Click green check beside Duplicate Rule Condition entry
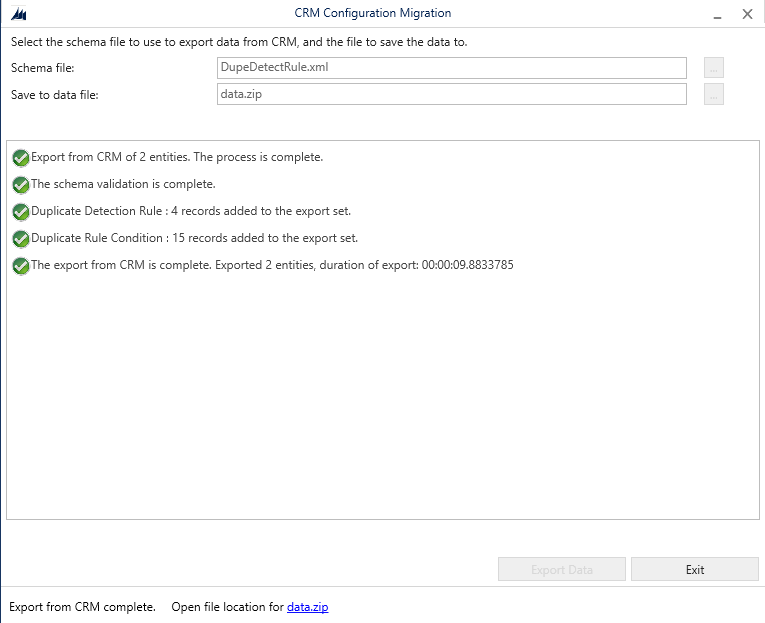Image resolution: width=765 pixels, height=623 pixels. 21,238
